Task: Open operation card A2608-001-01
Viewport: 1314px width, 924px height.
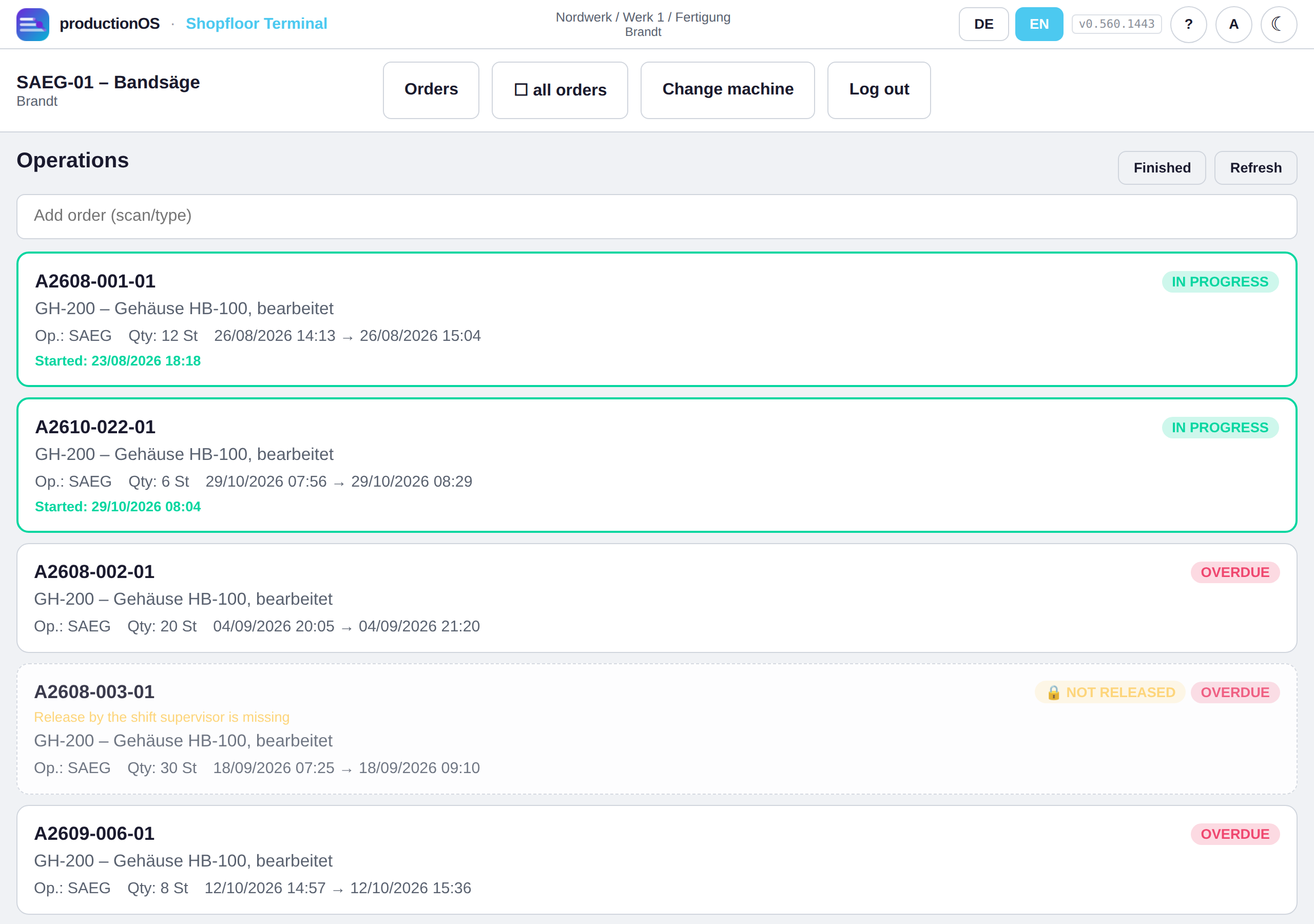Action: coord(657,319)
